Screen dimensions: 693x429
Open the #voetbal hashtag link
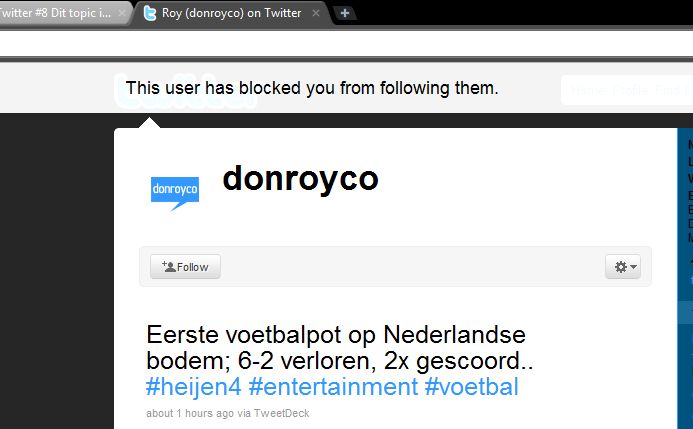(x=472, y=387)
